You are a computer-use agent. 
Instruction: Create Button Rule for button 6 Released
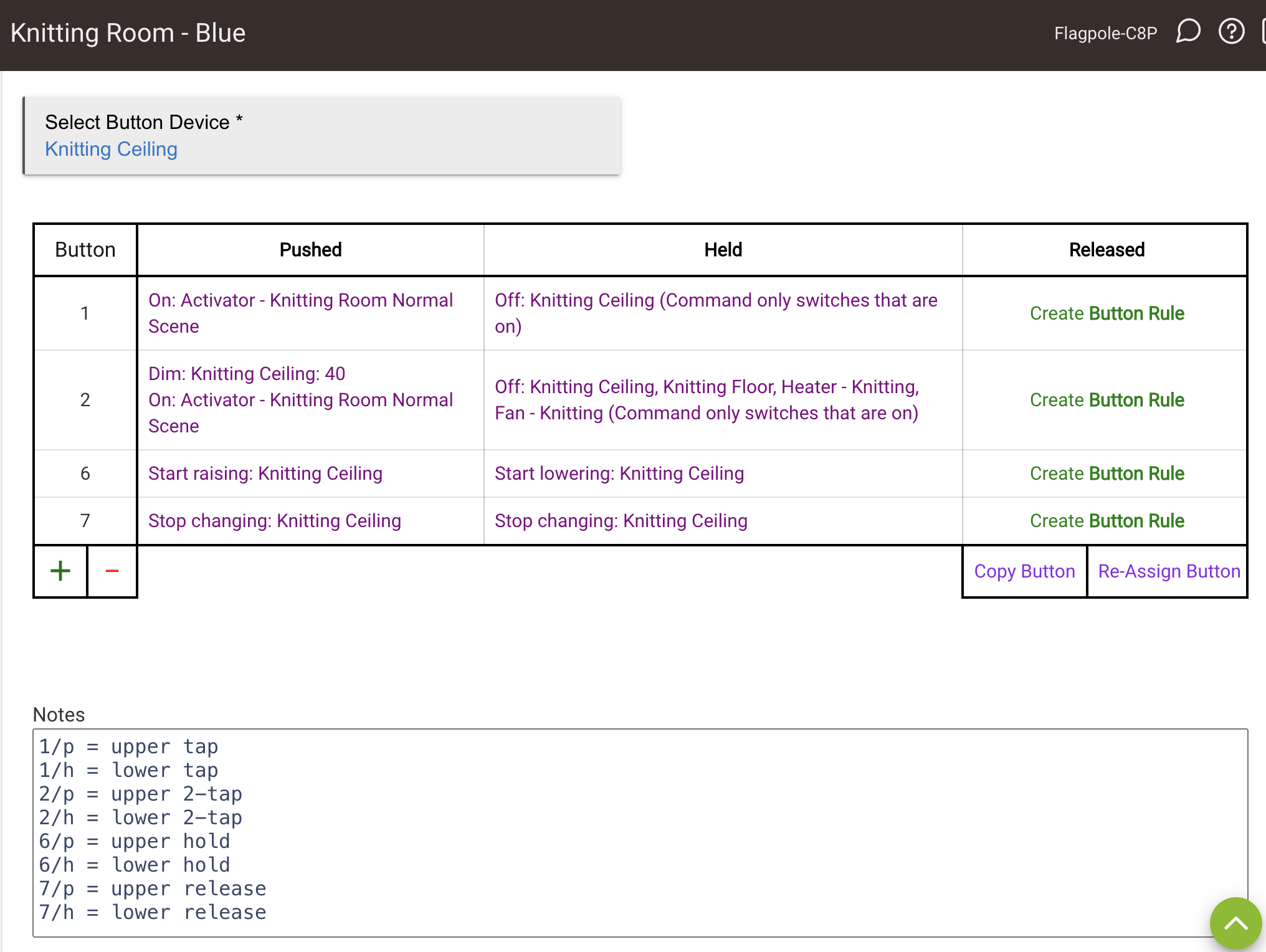point(1107,474)
